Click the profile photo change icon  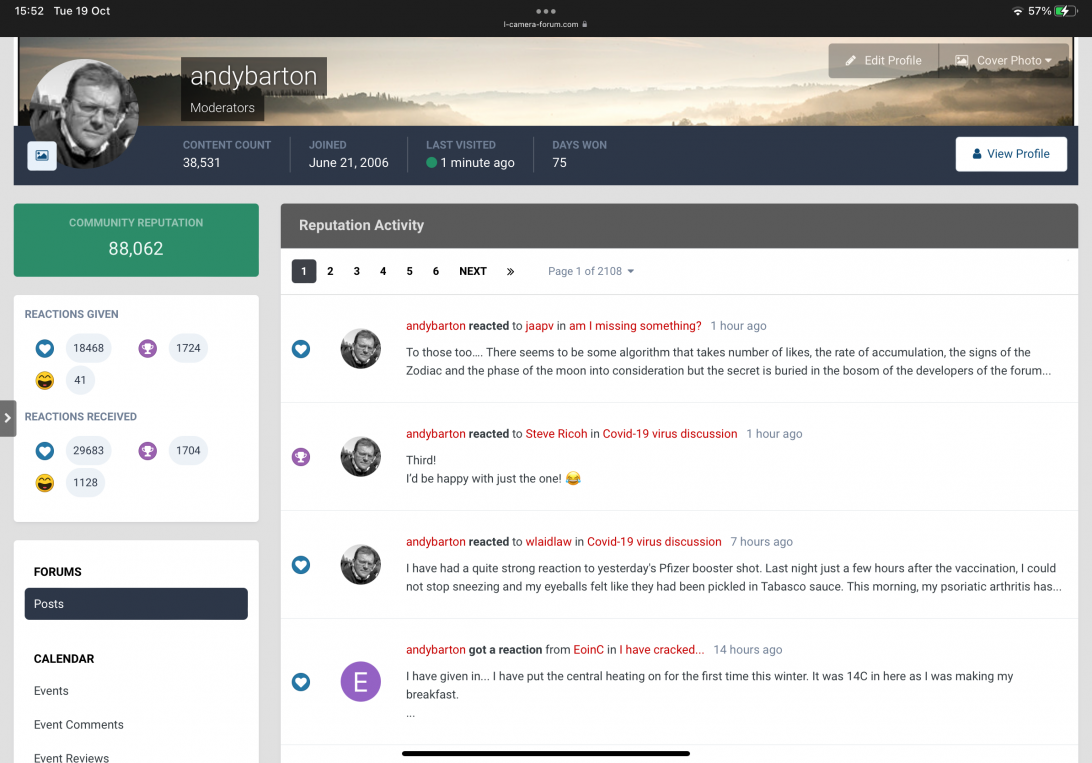pos(42,155)
